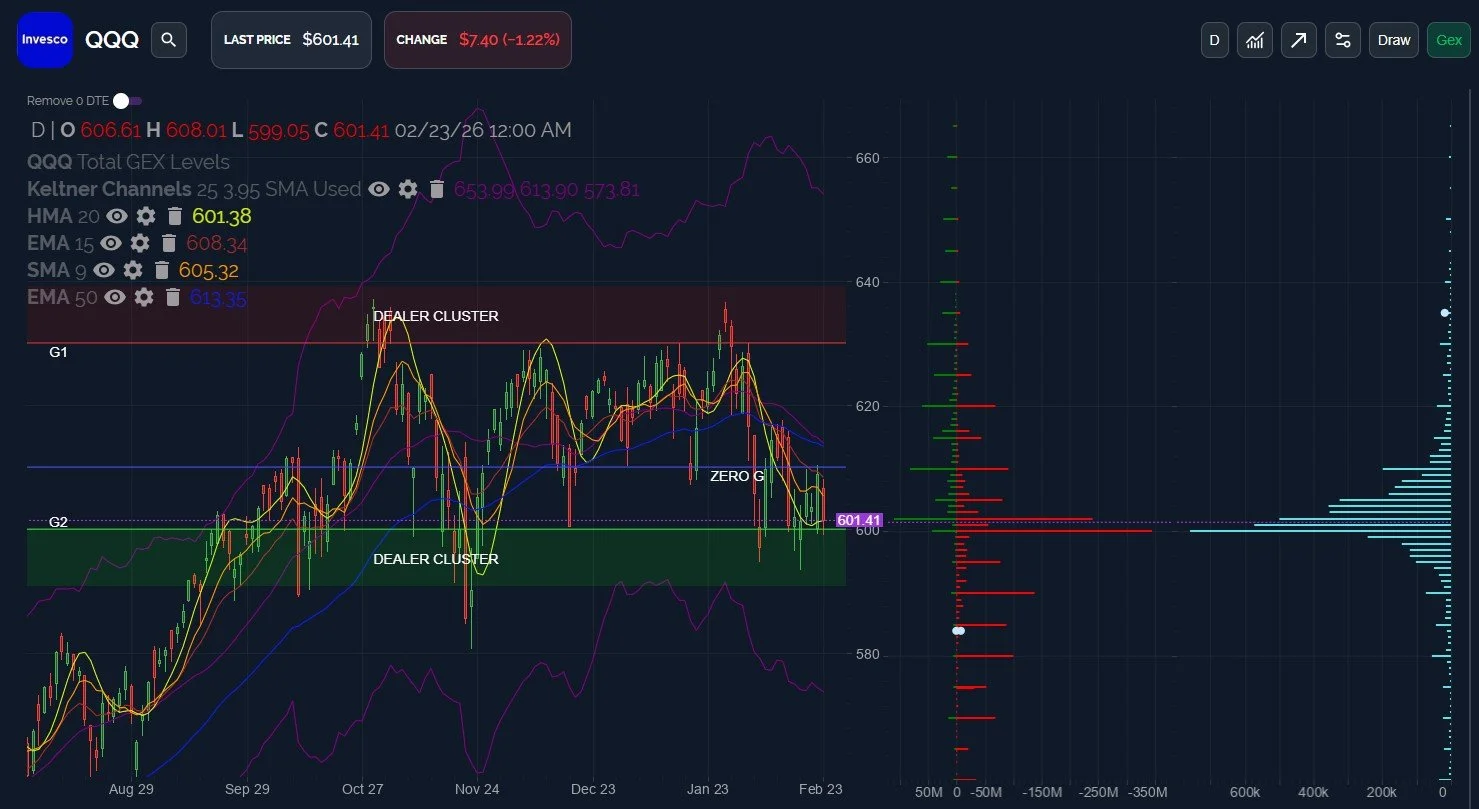Click the white dot marker near 584
The height and width of the screenshot is (809, 1479).
click(x=958, y=631)
